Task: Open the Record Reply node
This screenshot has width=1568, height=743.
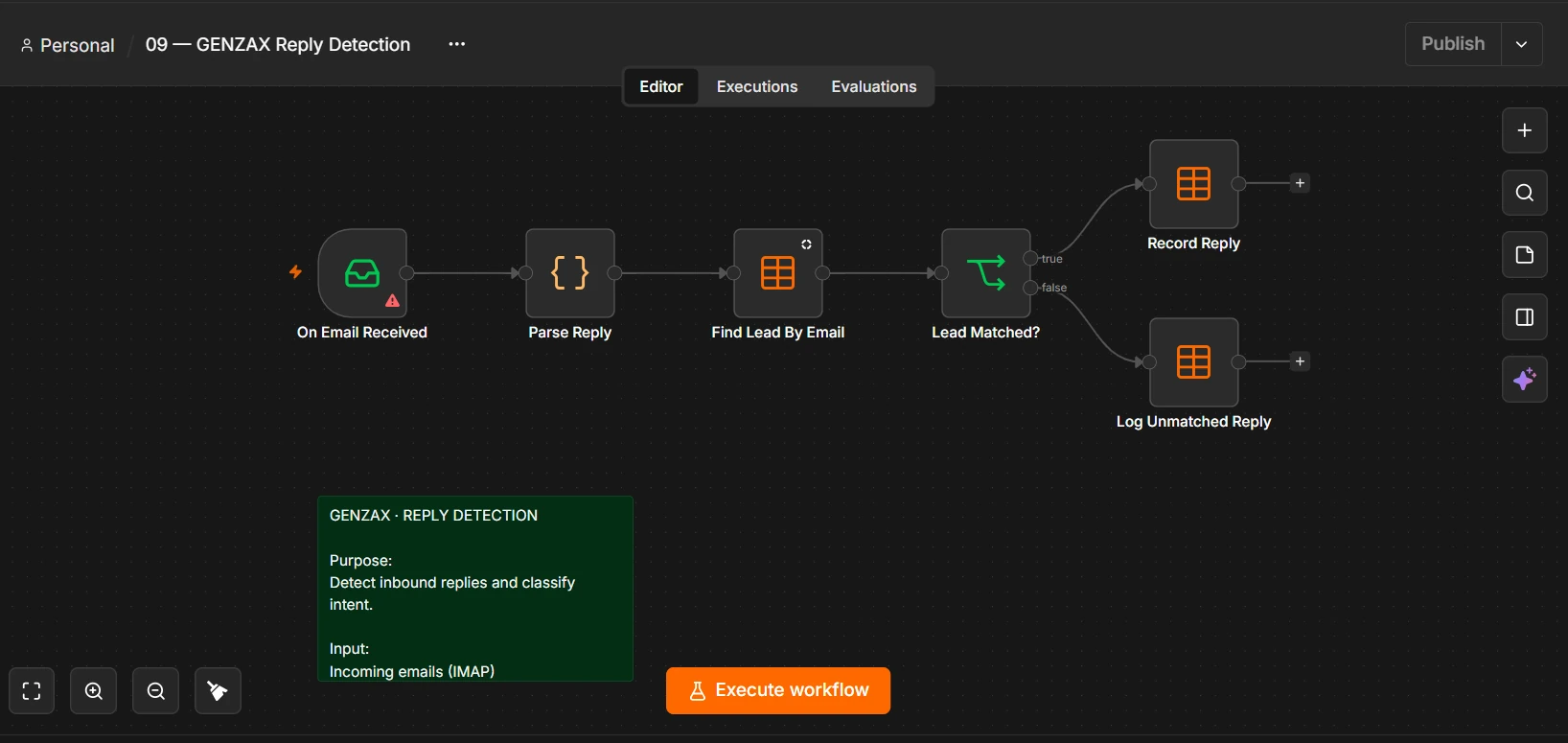Action: pyautogui.click(x=1194, y=184)
